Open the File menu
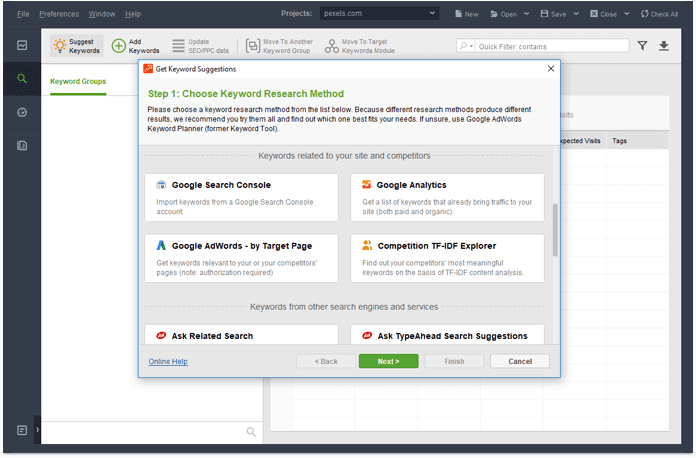 (x=23, y=14)
